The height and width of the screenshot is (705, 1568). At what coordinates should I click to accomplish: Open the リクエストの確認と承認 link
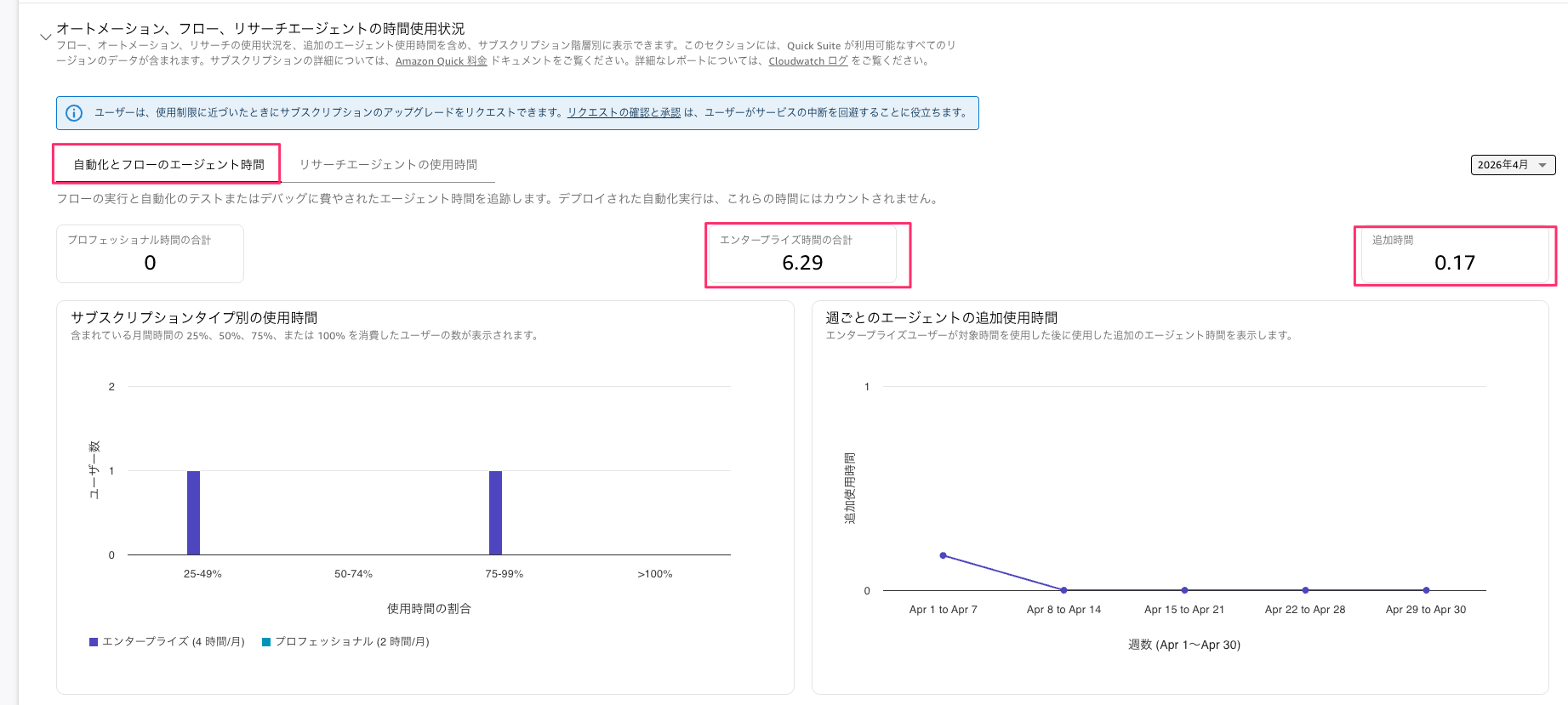(x=624, y=112)
